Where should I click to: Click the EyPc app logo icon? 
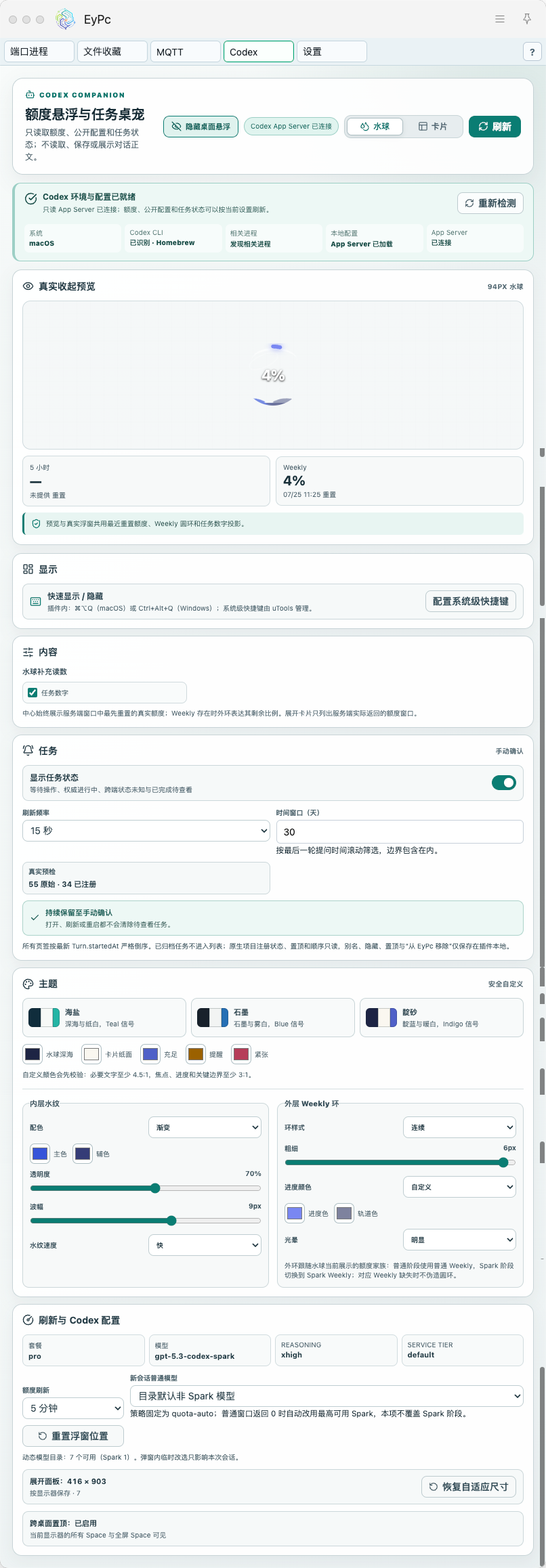coord(65,20)
